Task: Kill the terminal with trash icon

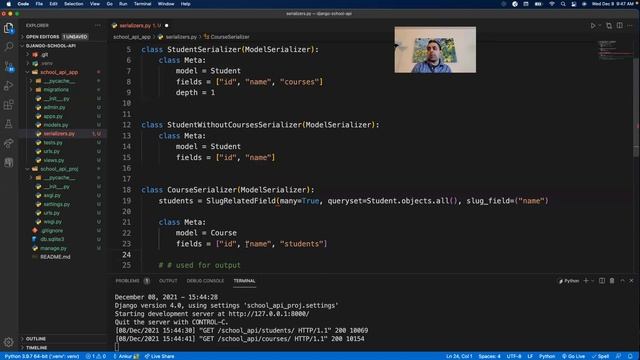Action: 612,281
